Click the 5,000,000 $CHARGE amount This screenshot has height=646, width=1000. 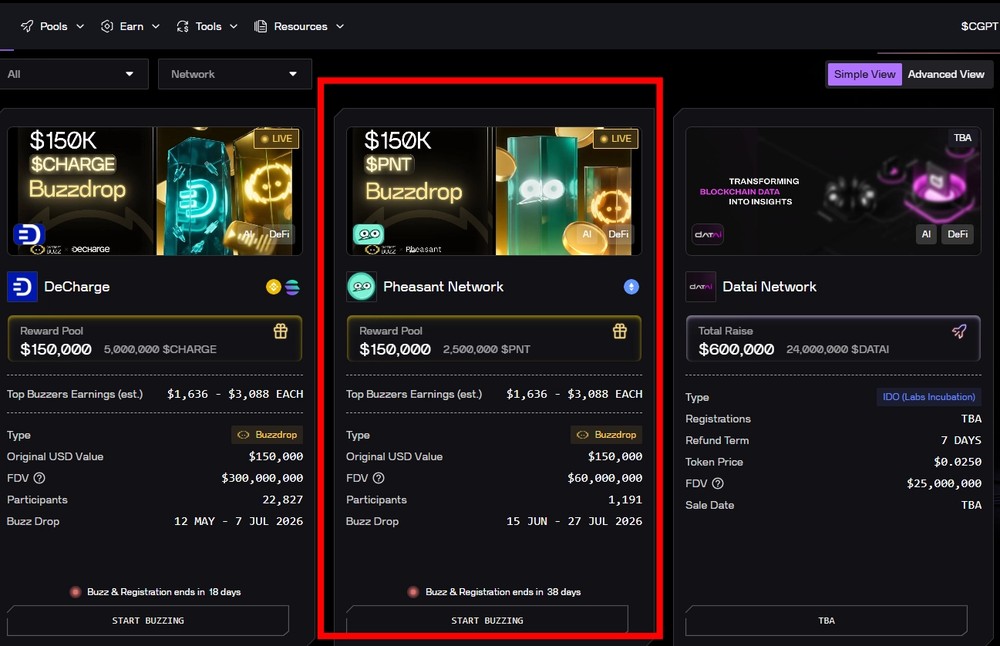coord(160,349)
